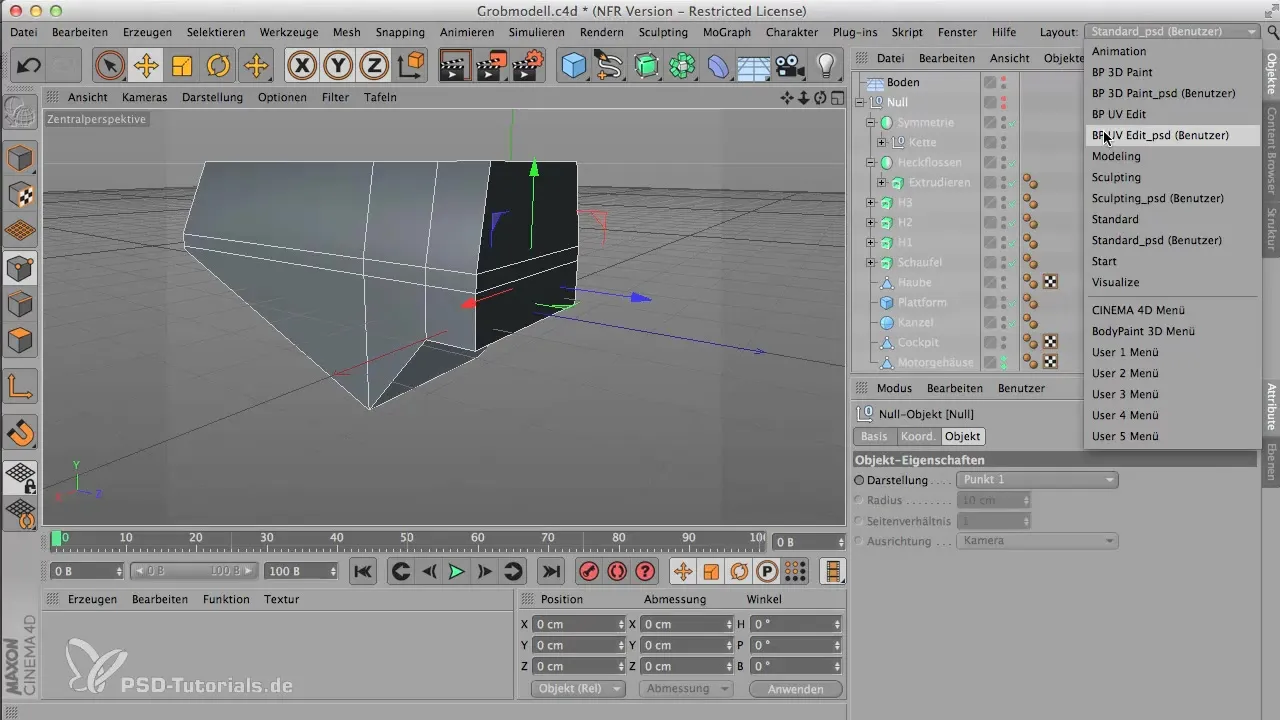1280x720 pixels.
Task: Open the Darstellung Punkt 1 dropdown
Action: (x=1038, y=480)
